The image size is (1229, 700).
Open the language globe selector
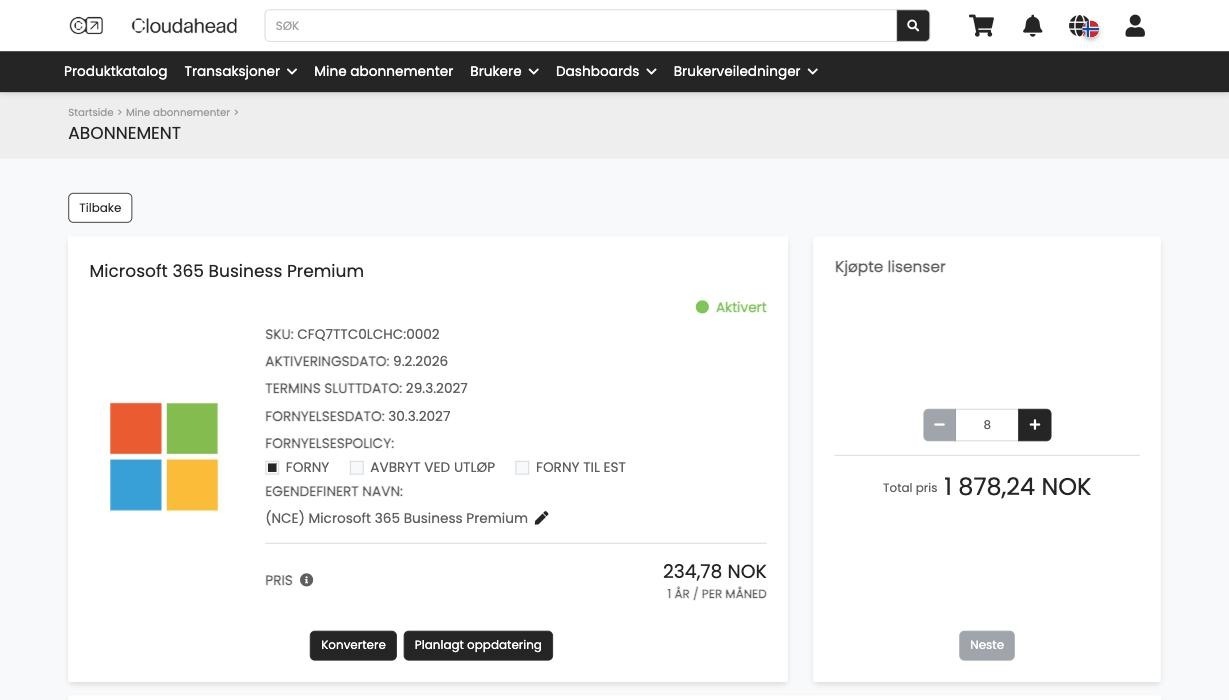[1084, 26]
